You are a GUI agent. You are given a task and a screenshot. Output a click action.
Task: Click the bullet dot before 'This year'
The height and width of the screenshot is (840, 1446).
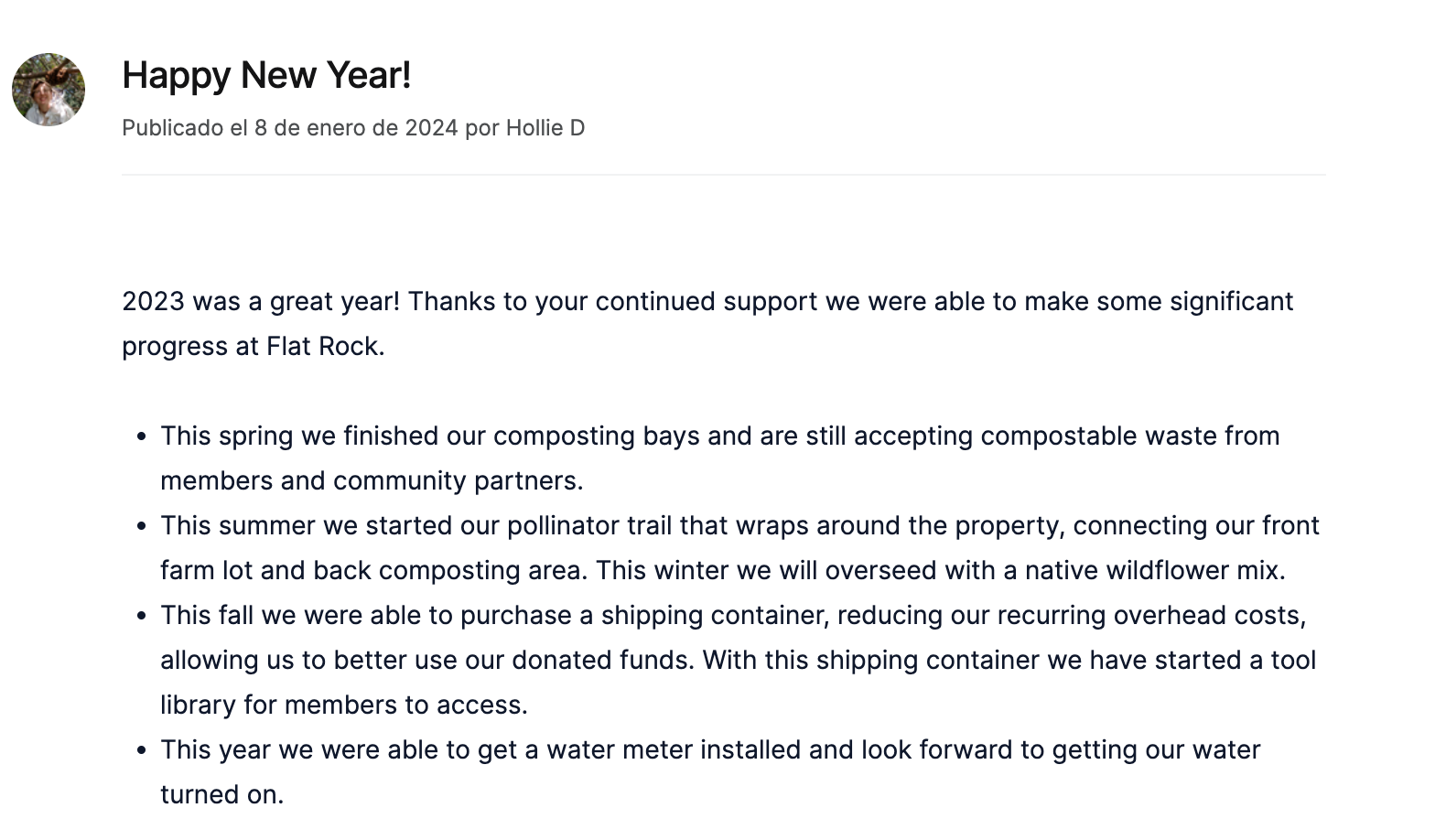click(141, 751)
